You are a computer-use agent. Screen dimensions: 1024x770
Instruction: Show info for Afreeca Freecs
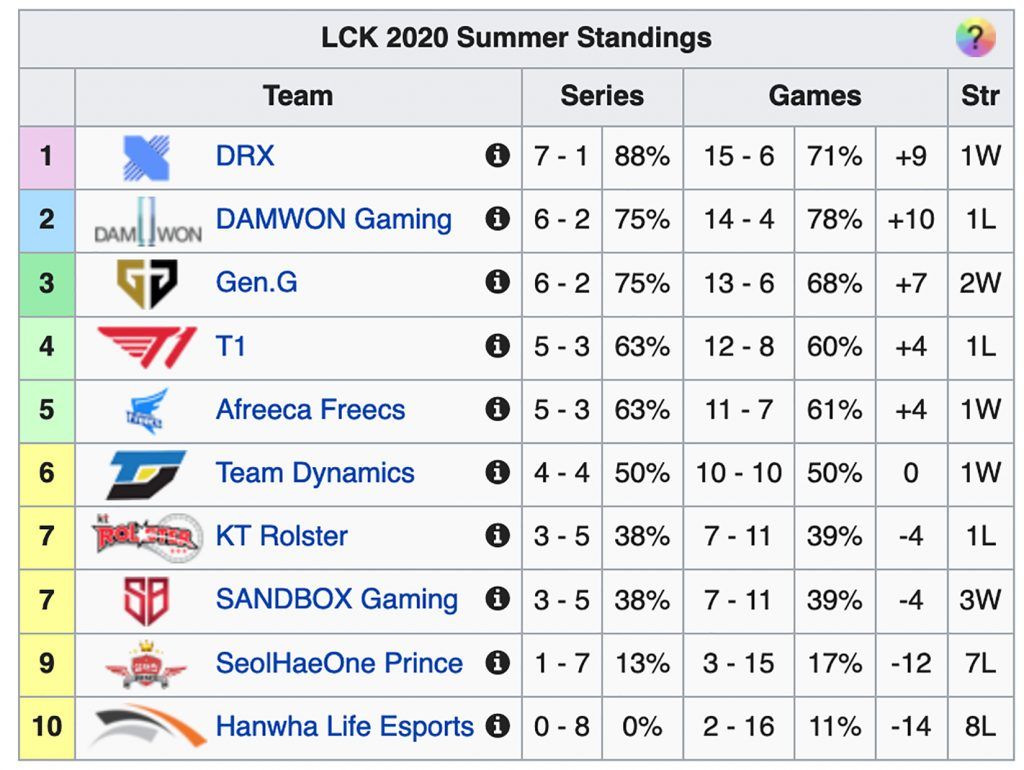[x=497, y=409]
